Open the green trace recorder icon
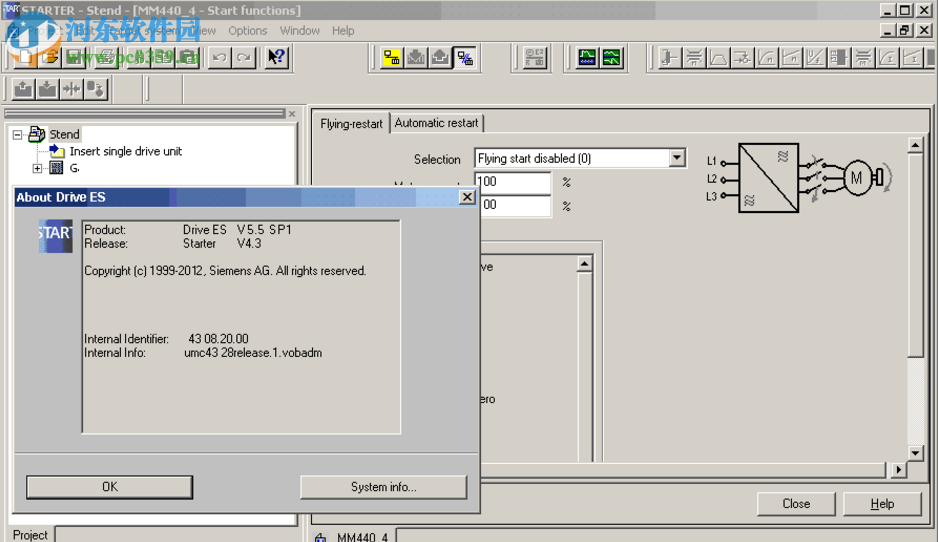 coord(587,57)
